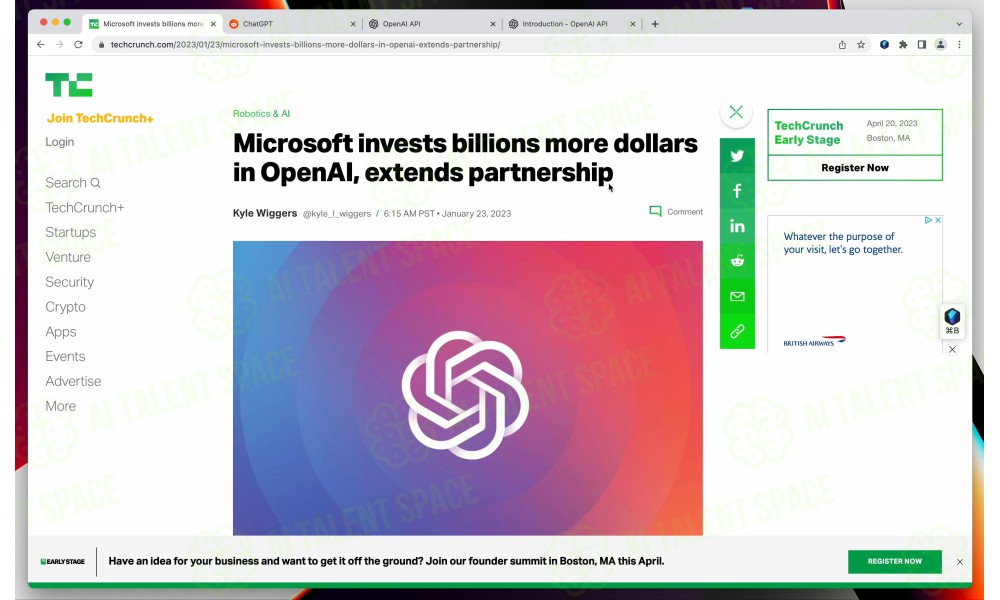Share article via email icon
The width and height of the screenshot is (1000, 600).
coord(737,296)
